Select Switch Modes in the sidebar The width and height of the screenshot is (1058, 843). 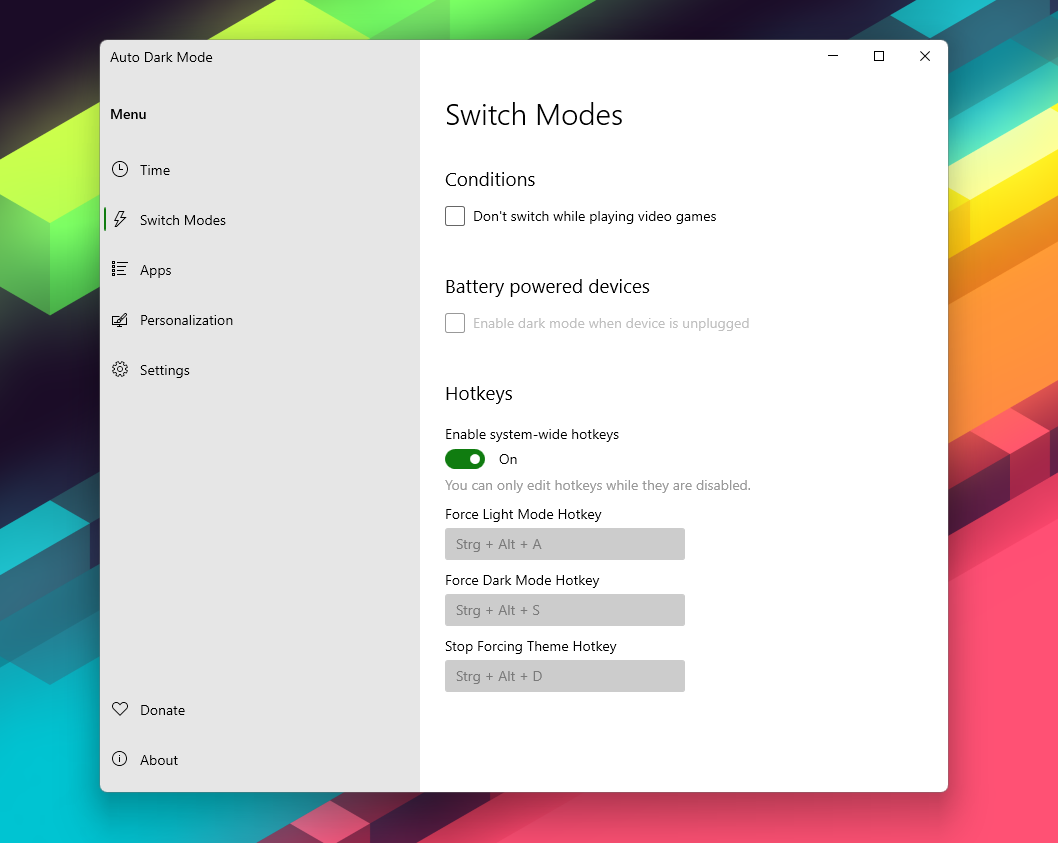[260, 220]
